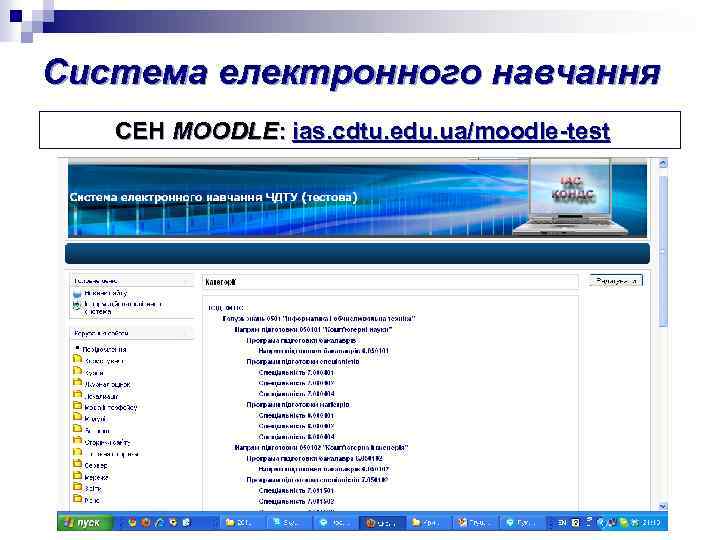Screen dimensions: 720x540
Task: Select 'Спеціальність 7.091501'
Action: click(x=296, y=490)
